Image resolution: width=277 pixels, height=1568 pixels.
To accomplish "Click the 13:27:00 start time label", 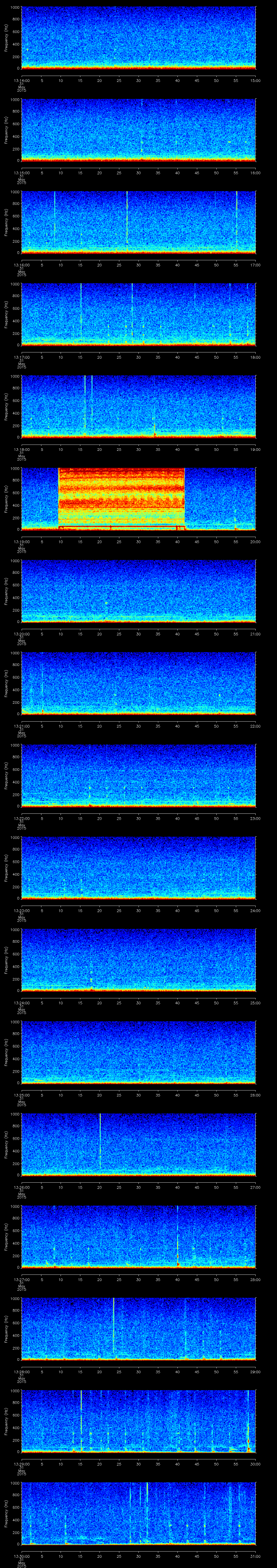I will click(21, 1279).
